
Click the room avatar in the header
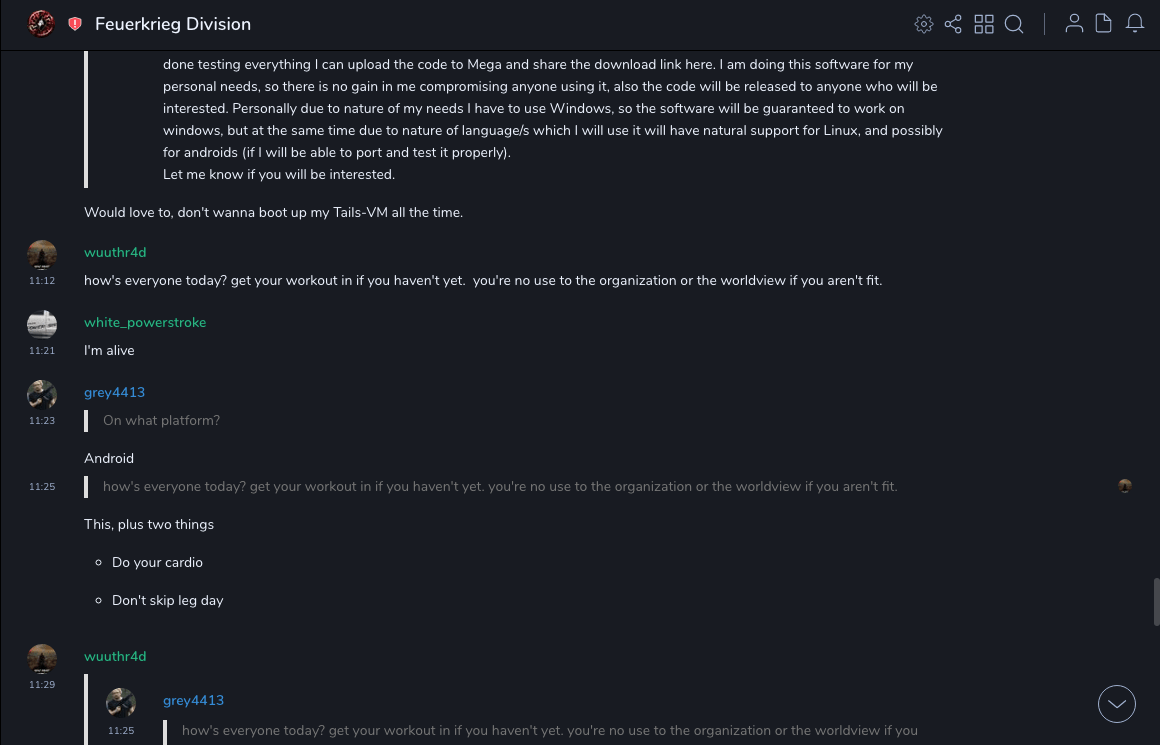point(41,24)
